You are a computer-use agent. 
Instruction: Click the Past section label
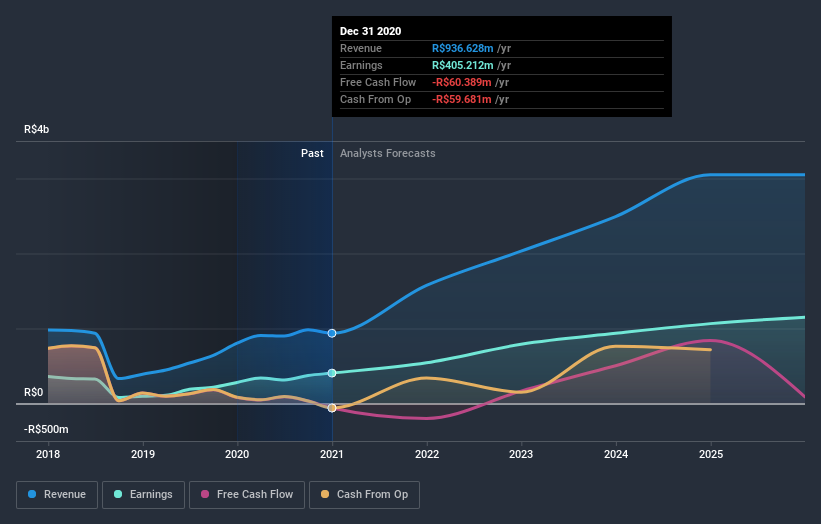pos(312,153)
